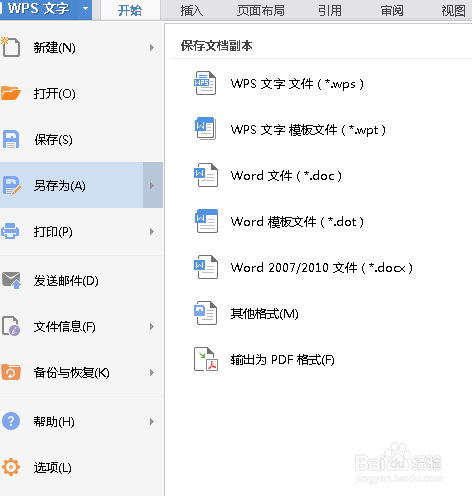Select 发送邮件(D) menu entry
472x496 pixels.
click(81, 280)
